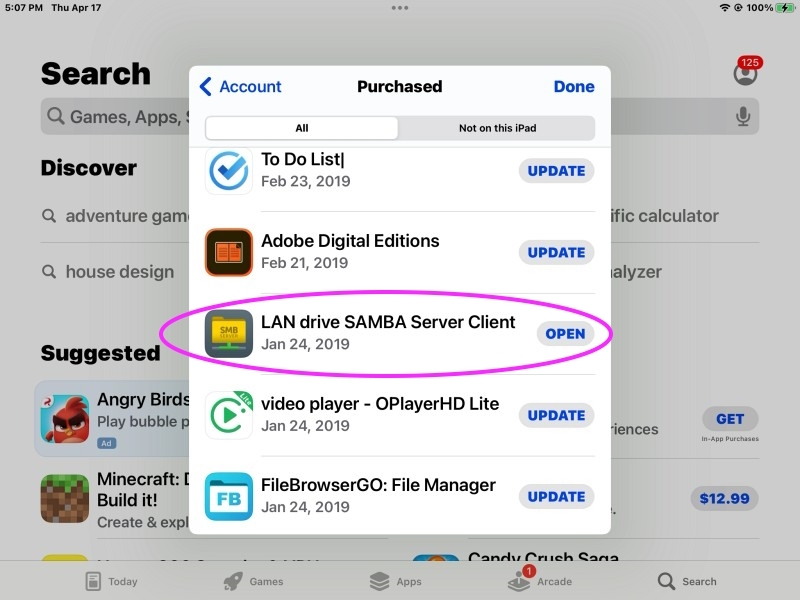Tap the Ad badge under Angry Birds
The width and height of the screenshot is (800, 600).
click(106, 443)
